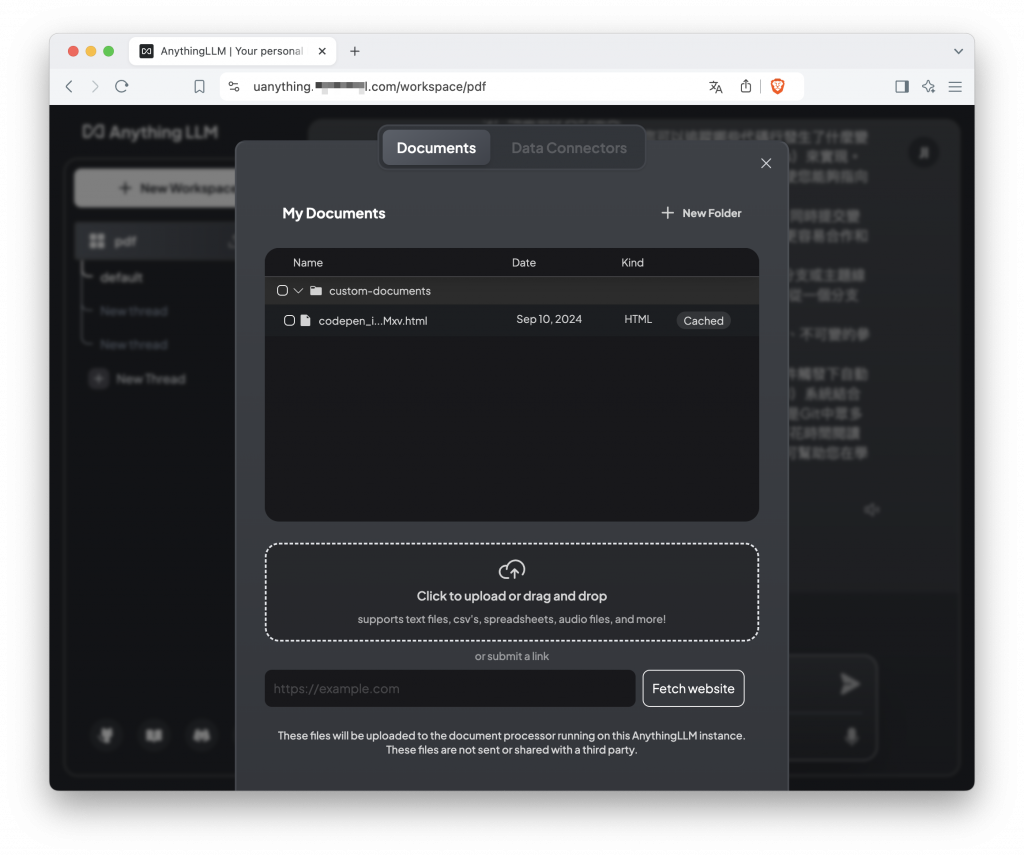This screenshot has height=856, width=1024.
Task: Click the New Workspace button
Action: click(x=155, y=188)
